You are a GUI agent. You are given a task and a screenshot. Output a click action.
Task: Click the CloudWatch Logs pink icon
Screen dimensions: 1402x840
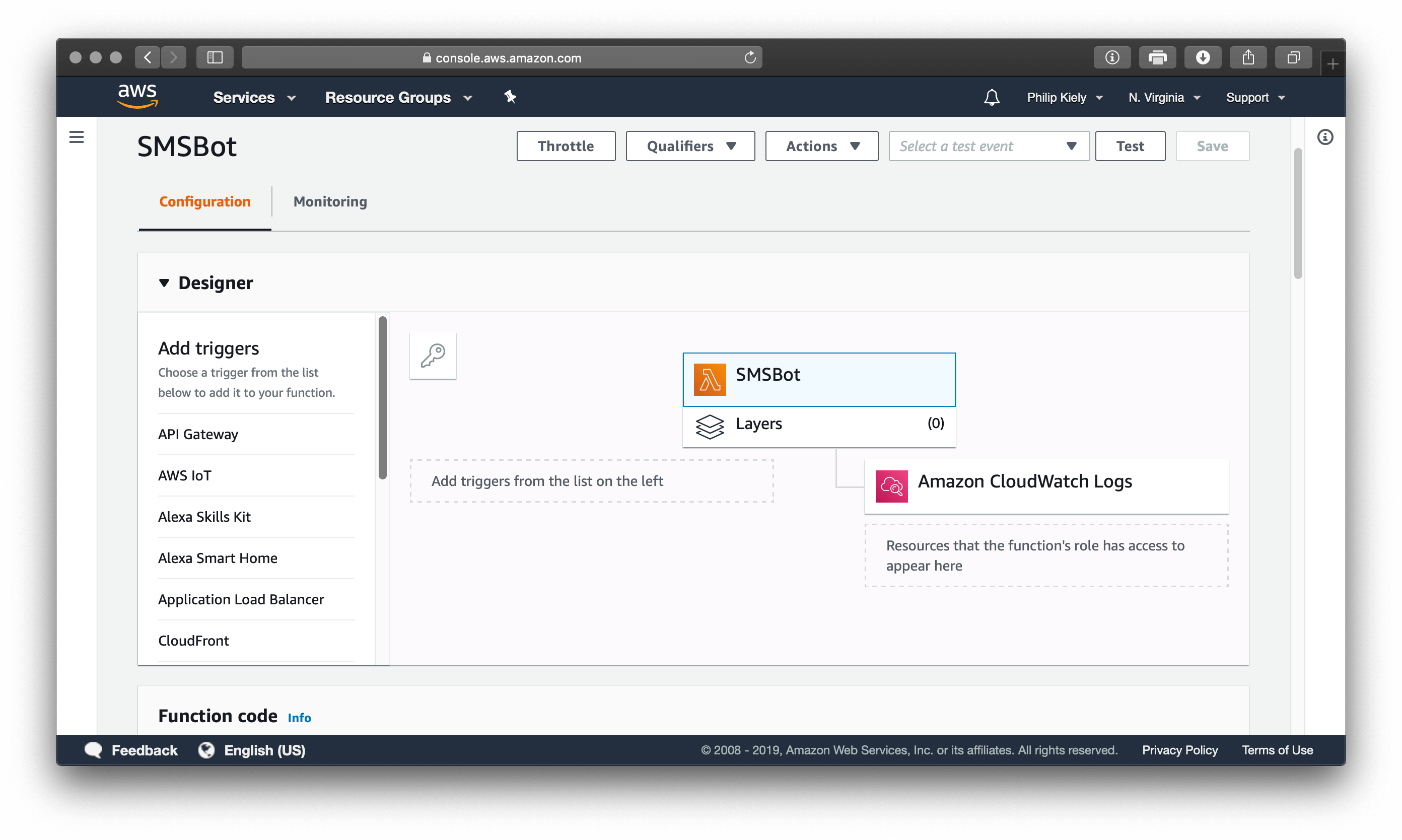pyautogui.click(x=891, y=486)
